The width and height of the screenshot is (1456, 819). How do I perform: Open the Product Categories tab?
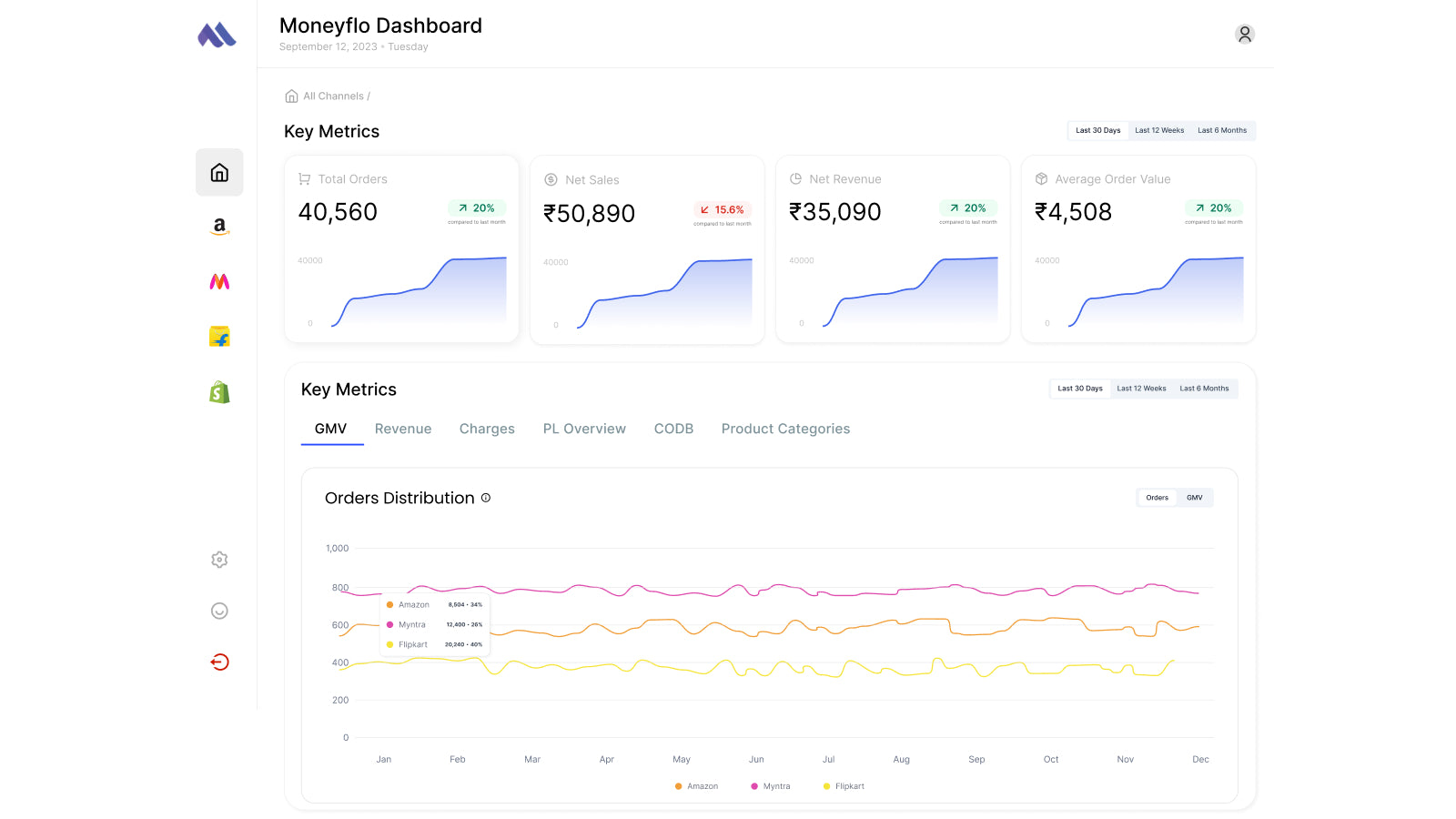785,429
